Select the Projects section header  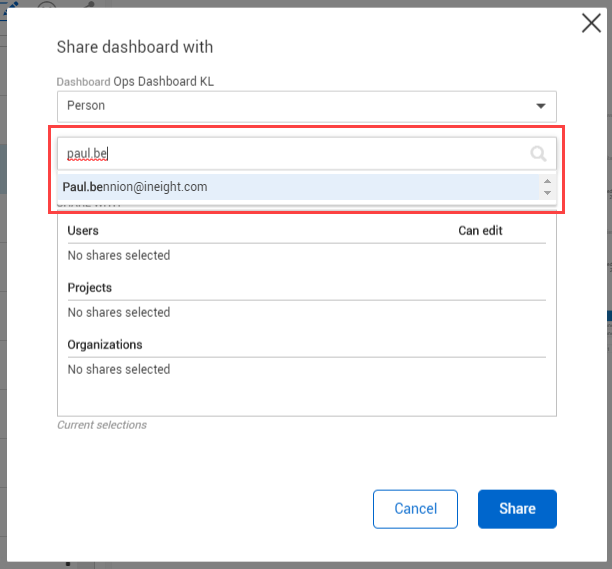pyautogui.click(x=89, y=287)
